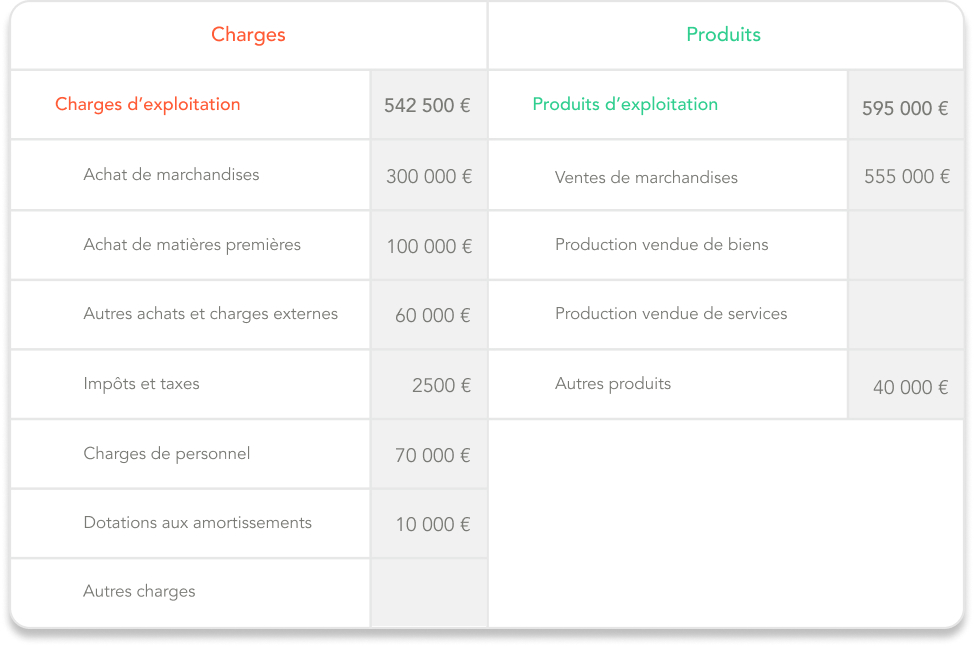
Task: Select the 300 000 € amount cell
Action: 429,175
